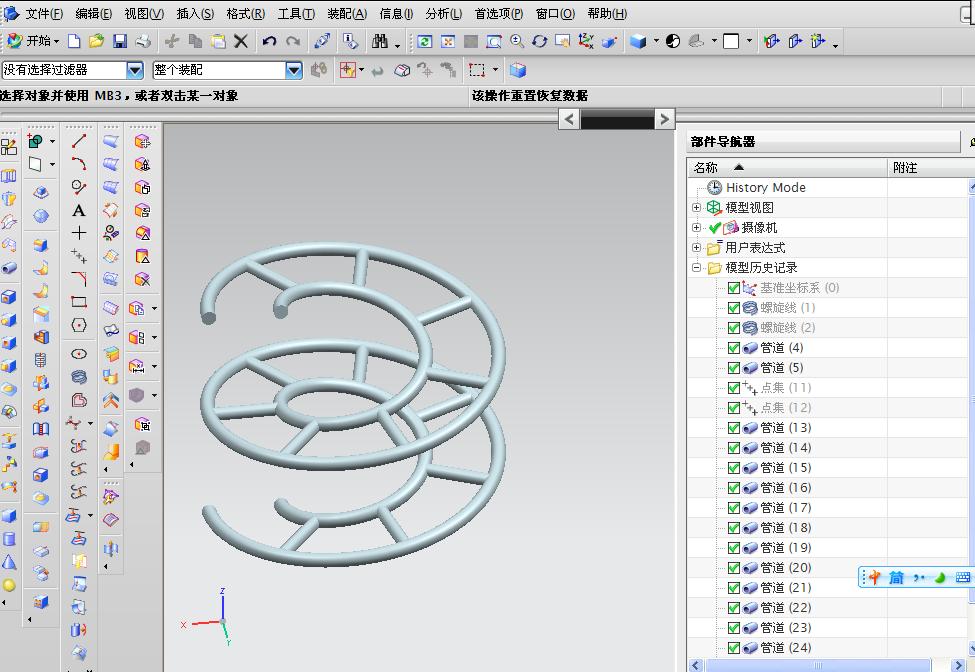Image resolution: width=975 pixels, height=672 pixels.
Task: Select the Text 'A' tool
Action: click(x=79, y=210)
